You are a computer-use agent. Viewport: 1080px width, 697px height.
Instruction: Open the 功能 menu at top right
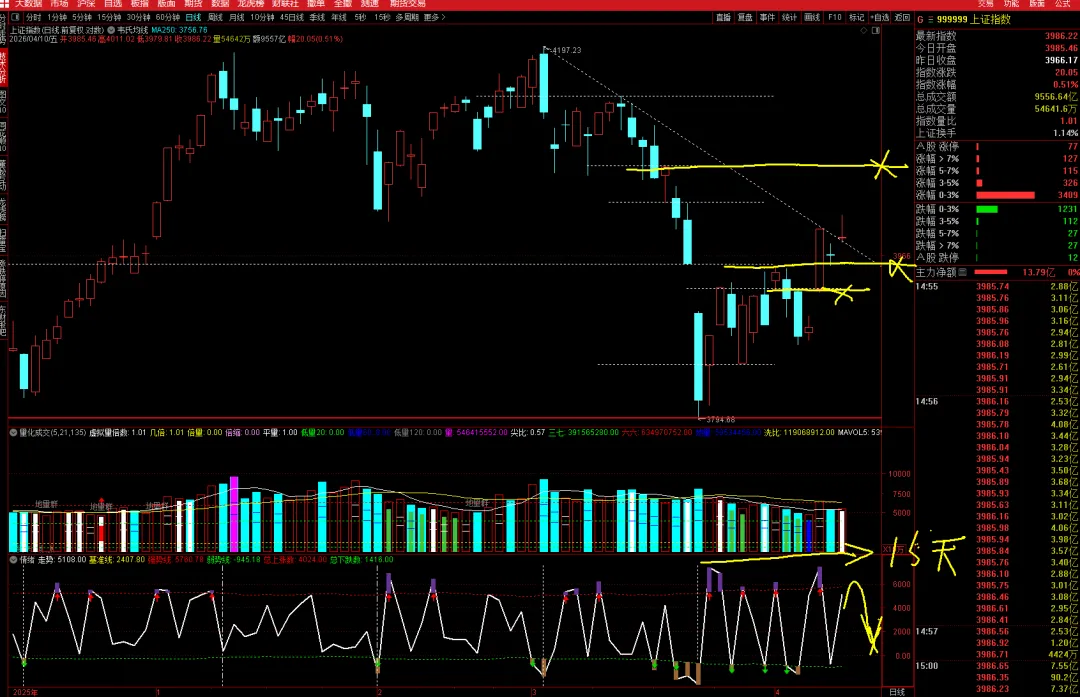point(1011,3)
